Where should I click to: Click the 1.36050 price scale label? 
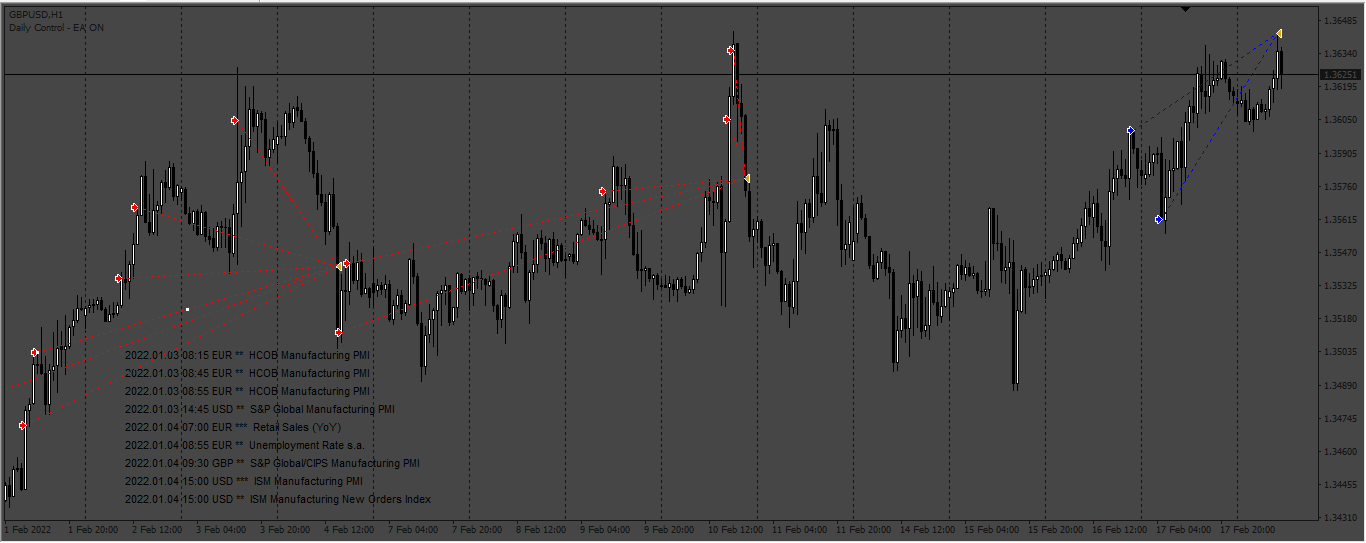(x=1340, y=120)
